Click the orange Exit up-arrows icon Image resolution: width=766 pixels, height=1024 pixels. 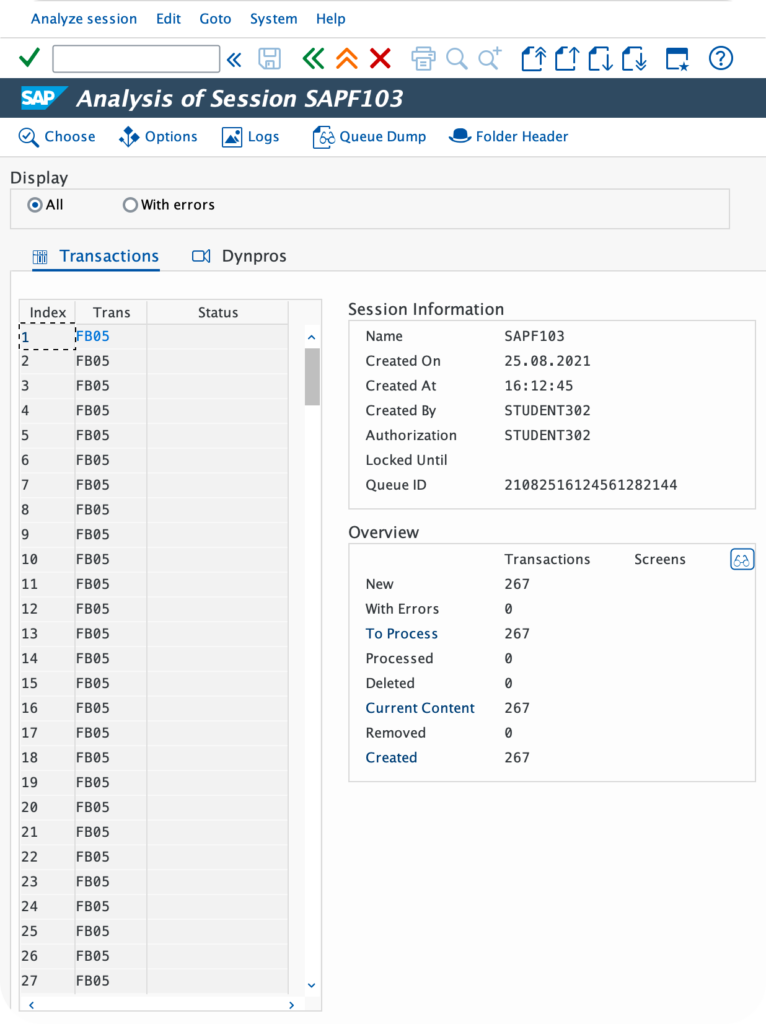(x=347, y=59)
